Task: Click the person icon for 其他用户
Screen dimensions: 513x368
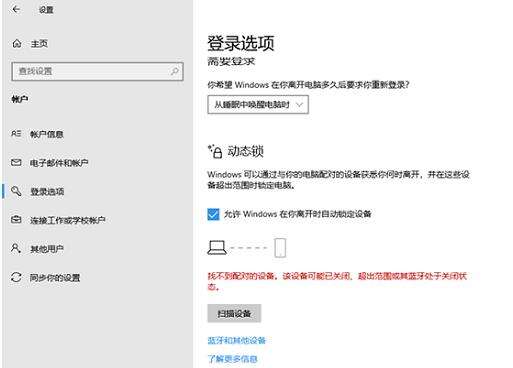Action: [16, 248]
